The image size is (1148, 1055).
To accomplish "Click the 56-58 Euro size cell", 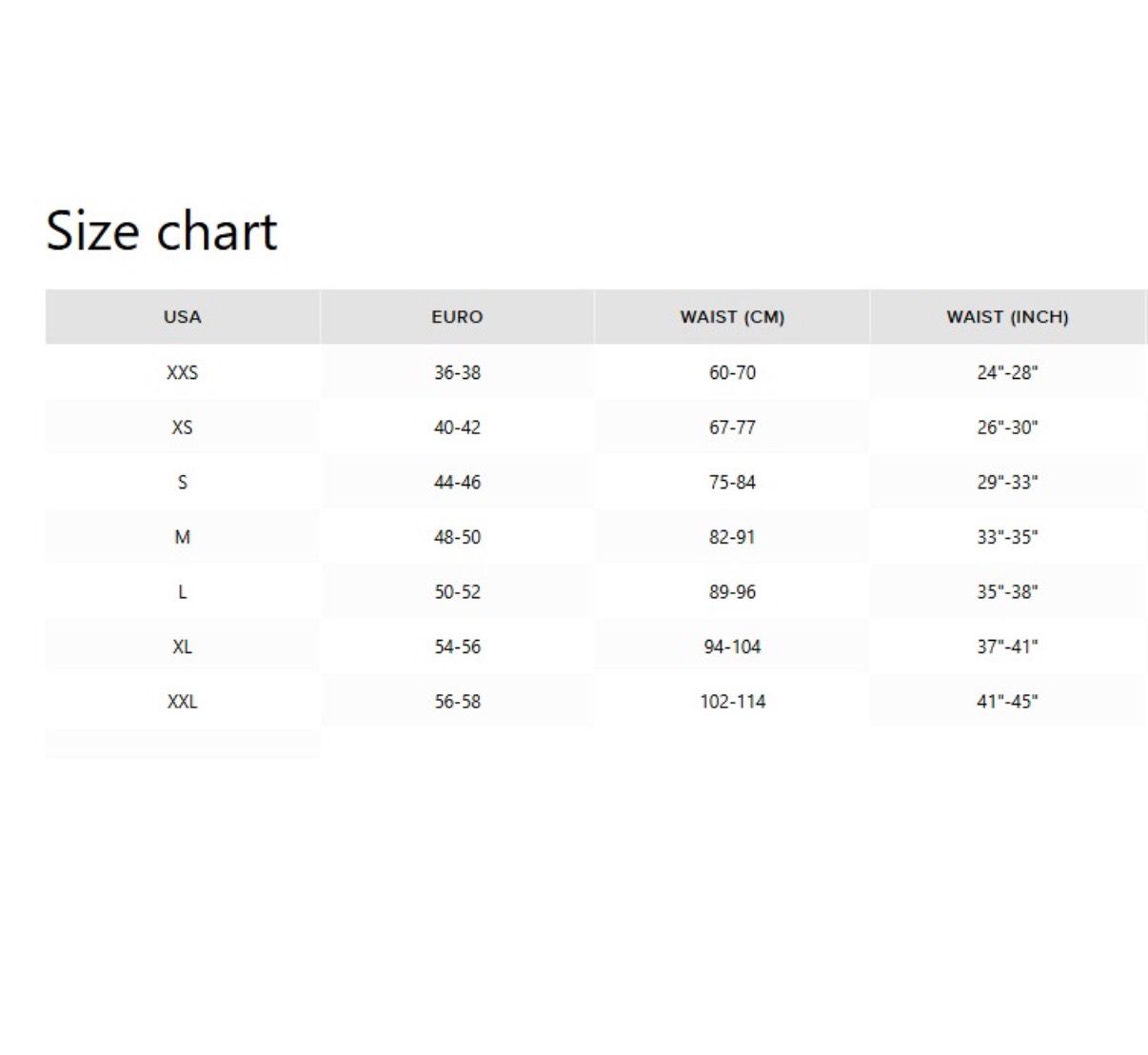I will (457, 702).
